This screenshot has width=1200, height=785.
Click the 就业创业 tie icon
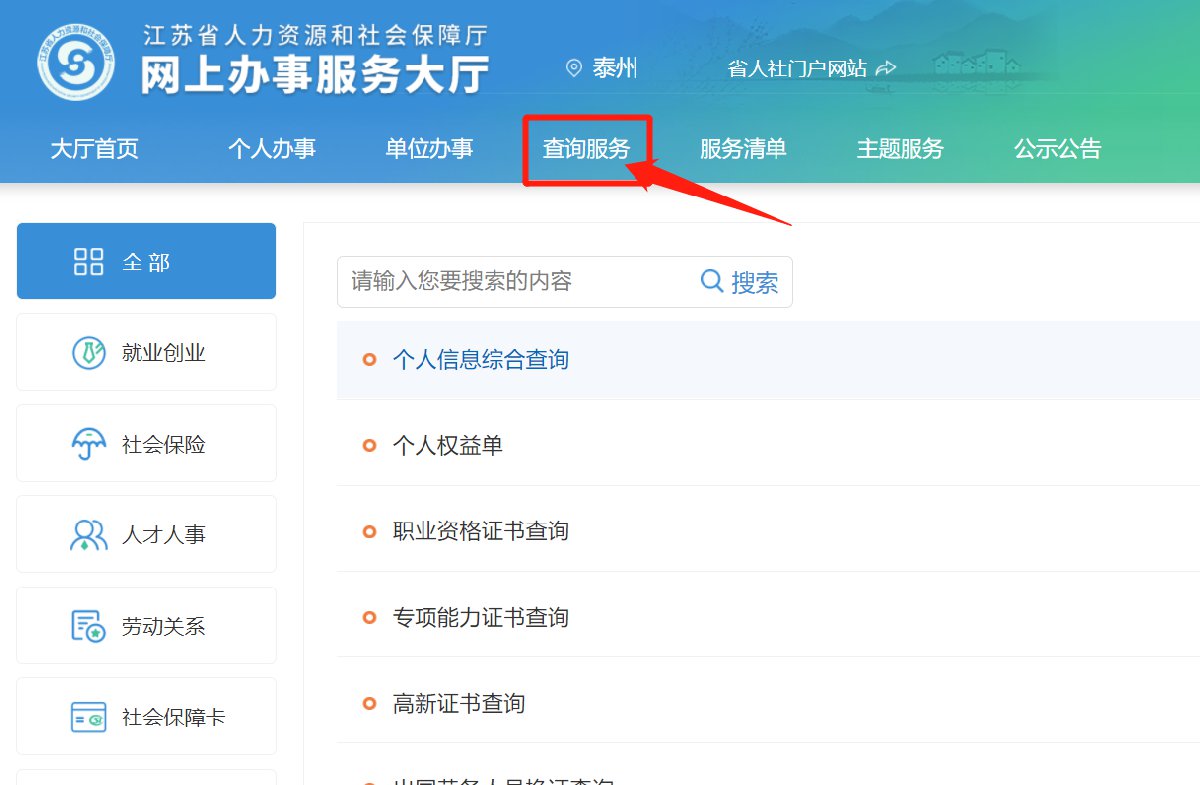click(x=89, y=352)
